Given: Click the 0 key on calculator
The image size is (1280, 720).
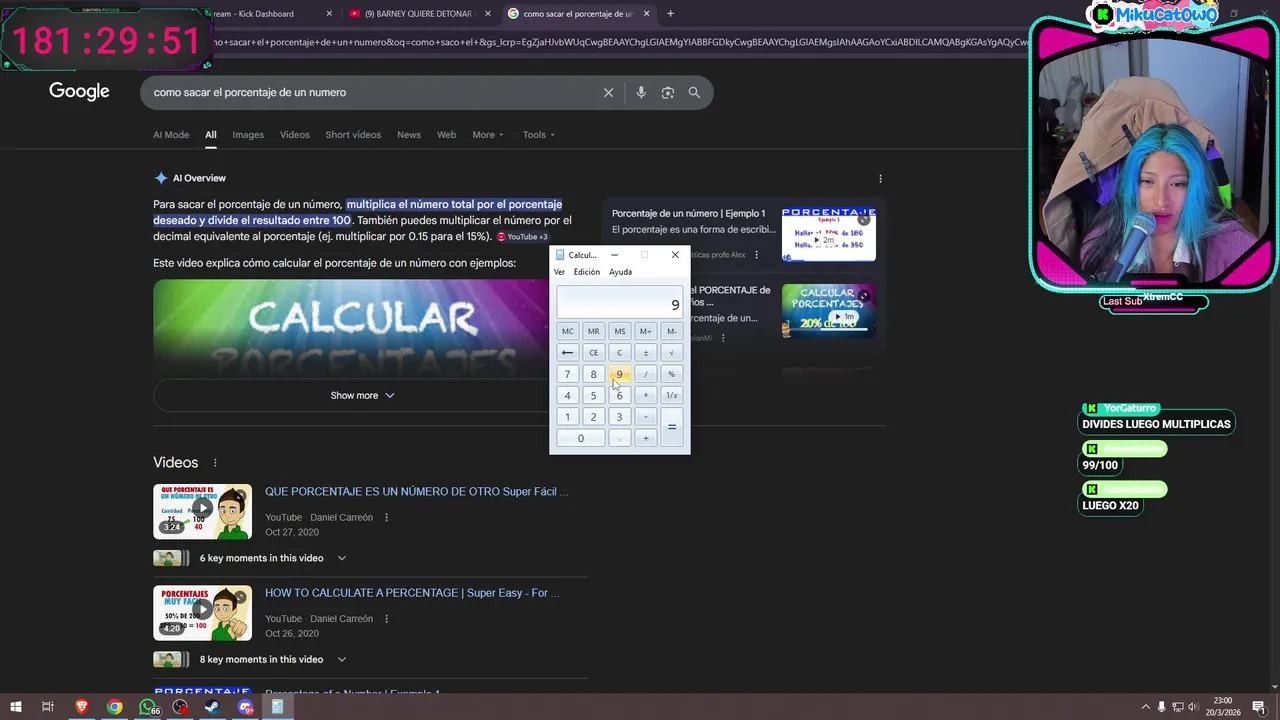Looking at the screenshot, I should coord(580,438).
